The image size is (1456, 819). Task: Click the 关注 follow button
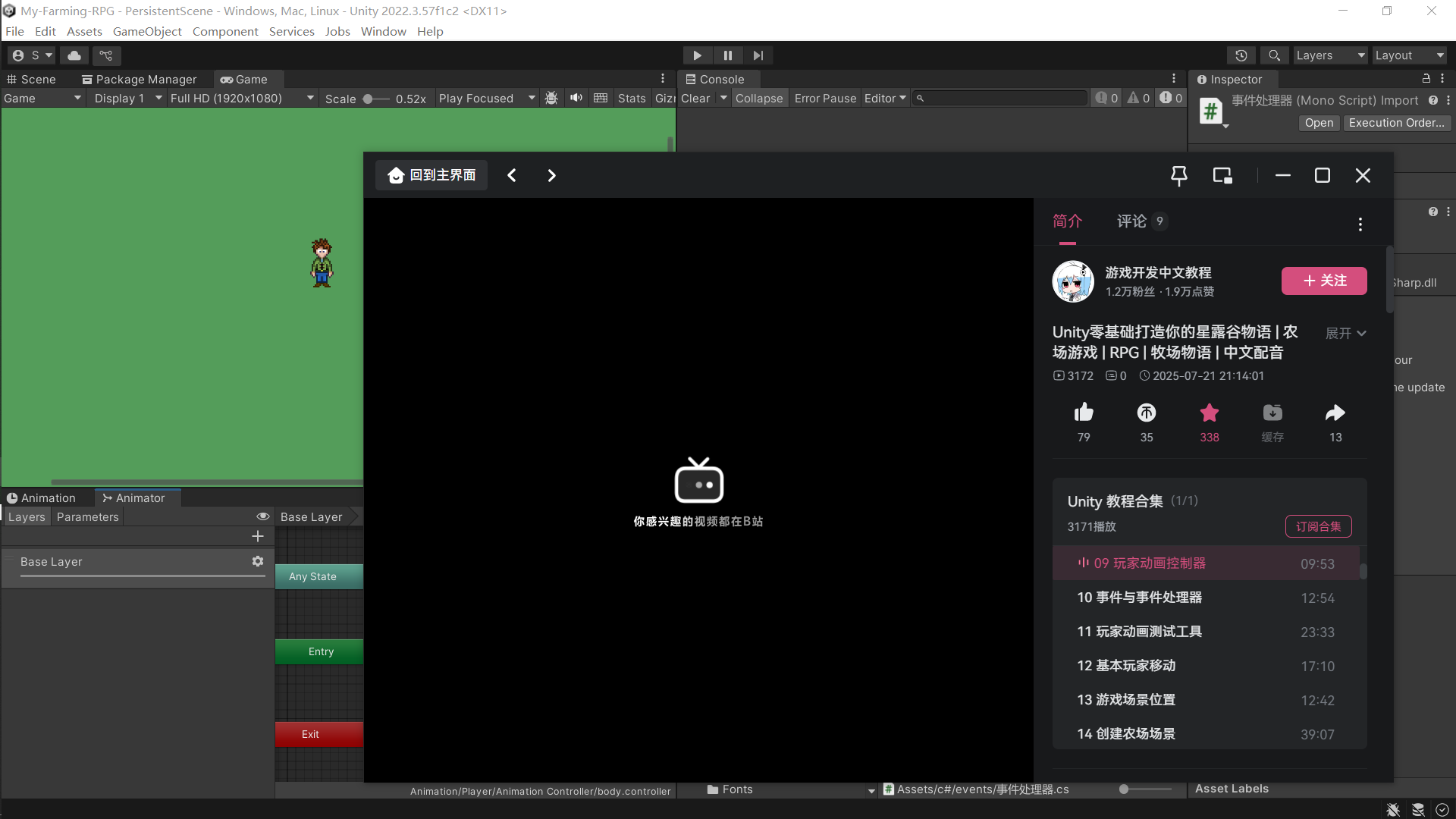[x=1324, y=281]
